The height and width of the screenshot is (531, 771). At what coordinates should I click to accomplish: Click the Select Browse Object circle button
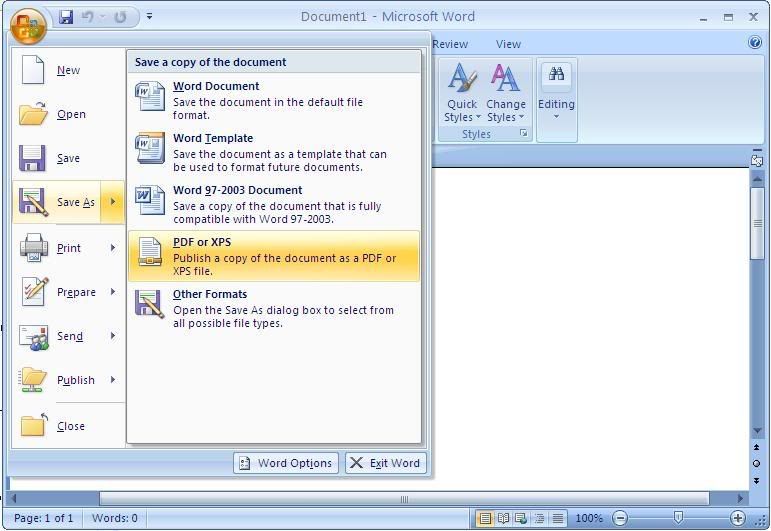(756, 464)
